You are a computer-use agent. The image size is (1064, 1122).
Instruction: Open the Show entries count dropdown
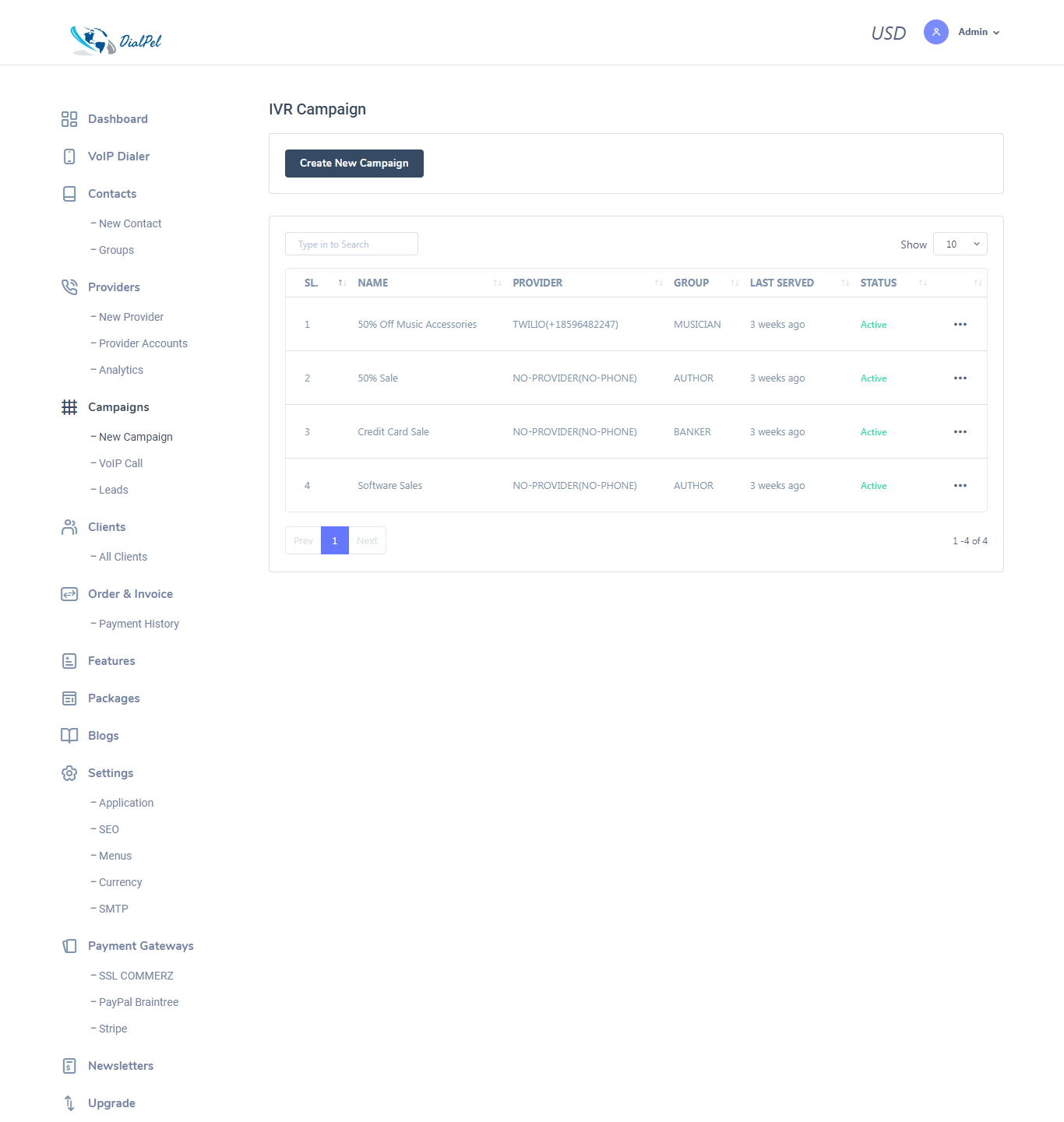click(x=960, y=244)
